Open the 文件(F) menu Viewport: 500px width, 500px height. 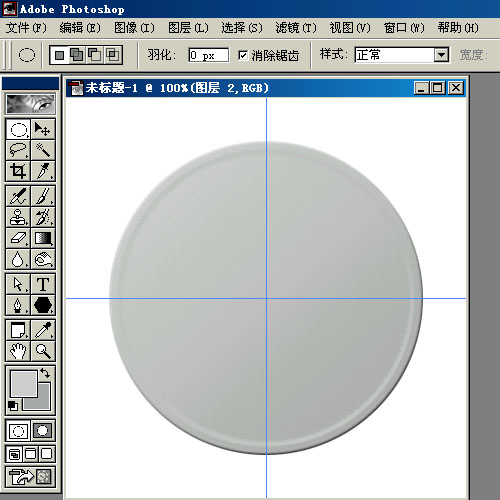(x=26, y=28)
